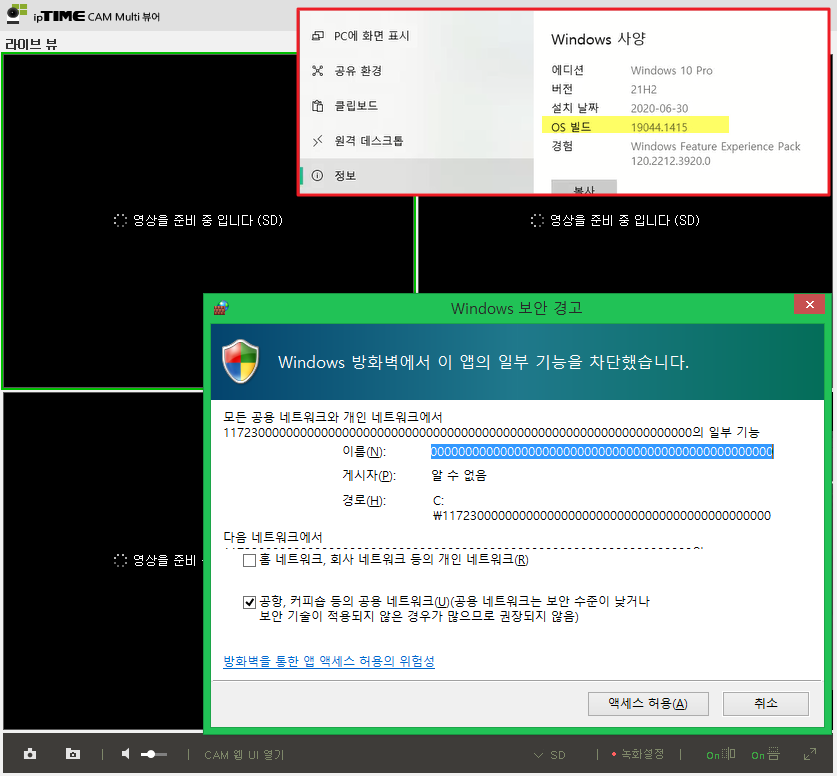Click the 클립보드 clipboard icon
The height and width of the screenshot is (776, 837).
point(318,106)
